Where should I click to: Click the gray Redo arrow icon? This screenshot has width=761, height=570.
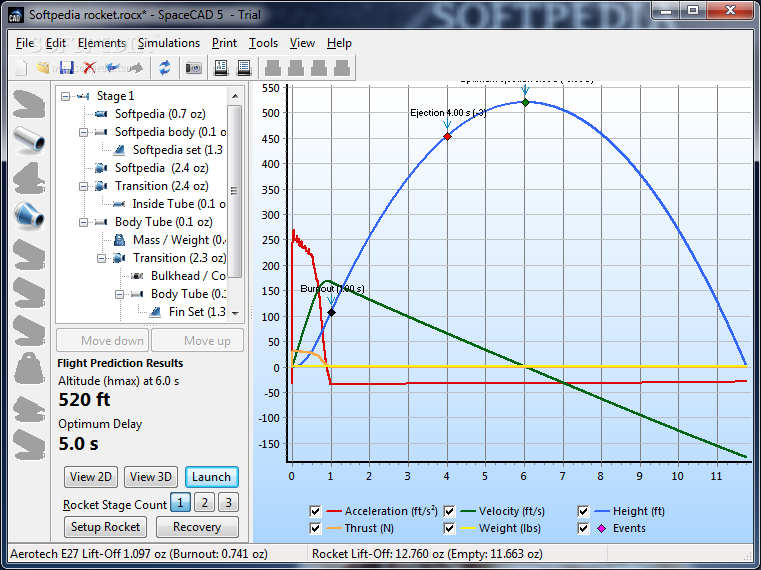(136, 67)
